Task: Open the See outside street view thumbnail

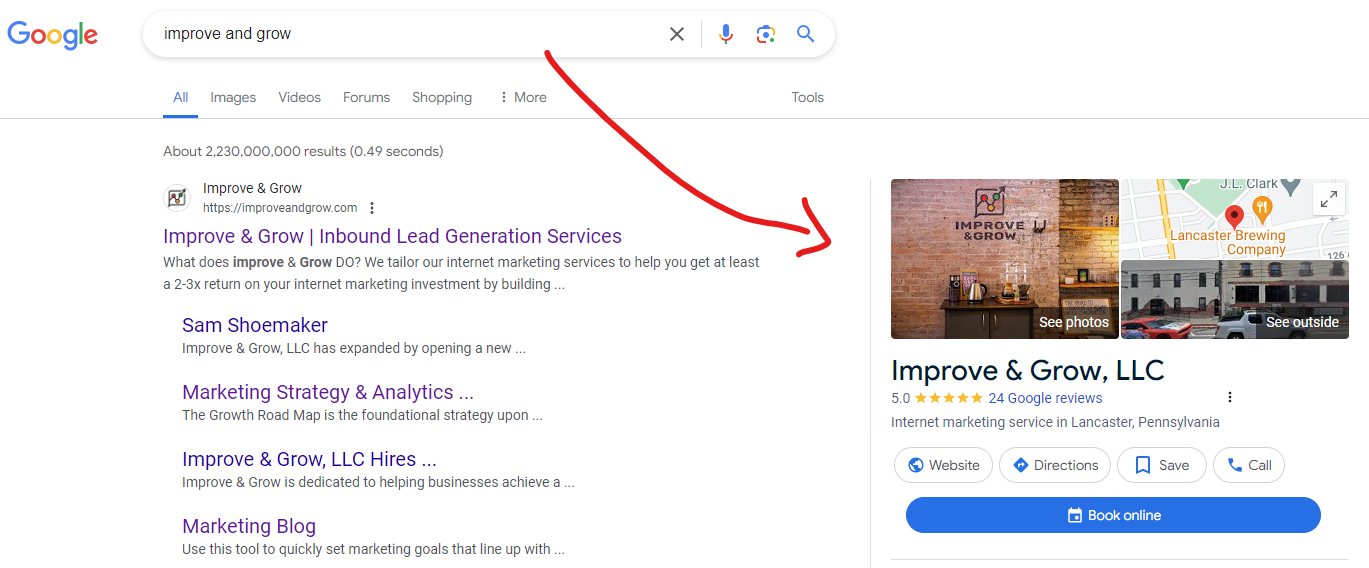Action: click(1235, 300)
